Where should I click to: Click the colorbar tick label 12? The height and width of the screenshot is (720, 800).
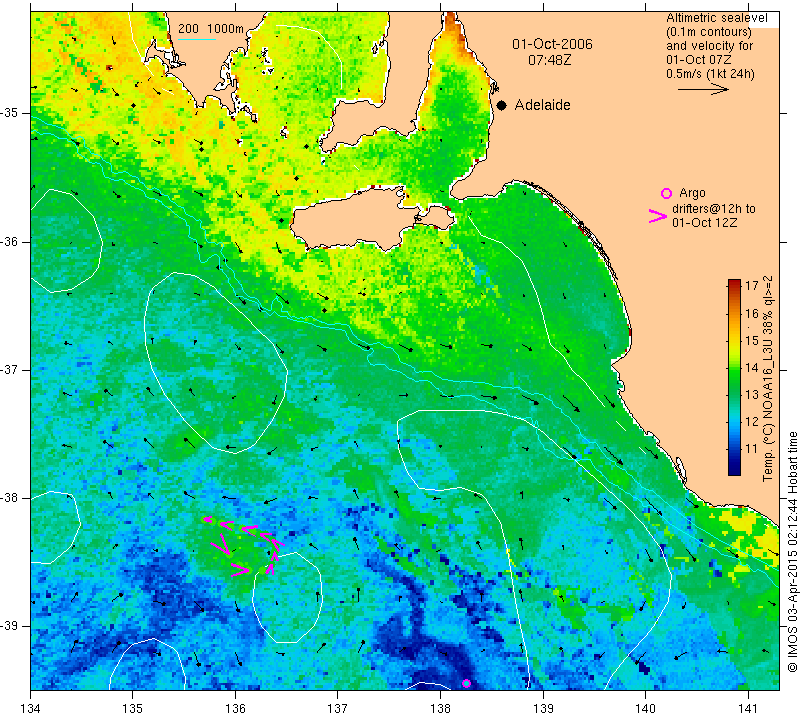752,421
